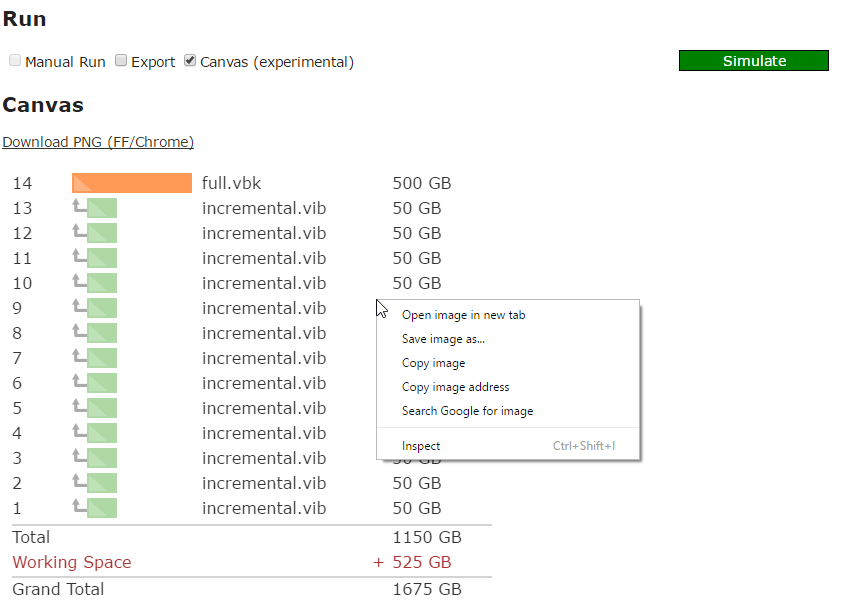Image resolution: width=850 pixels, height=608 pixels.
Task: Click the green incremental block in row 13
Action: (102, 208)
